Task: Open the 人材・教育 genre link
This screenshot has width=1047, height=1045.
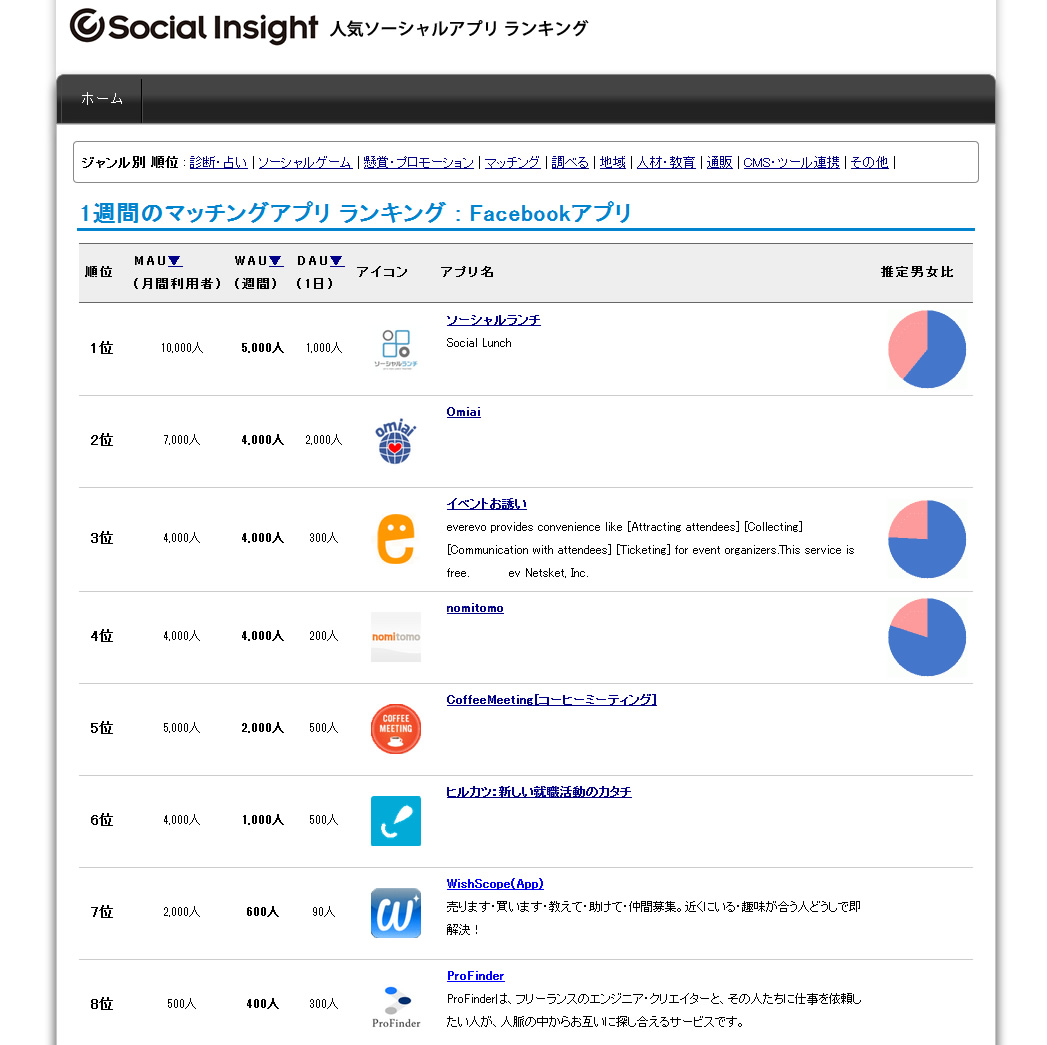Action: pyautogui.click(x=666, y=162)
